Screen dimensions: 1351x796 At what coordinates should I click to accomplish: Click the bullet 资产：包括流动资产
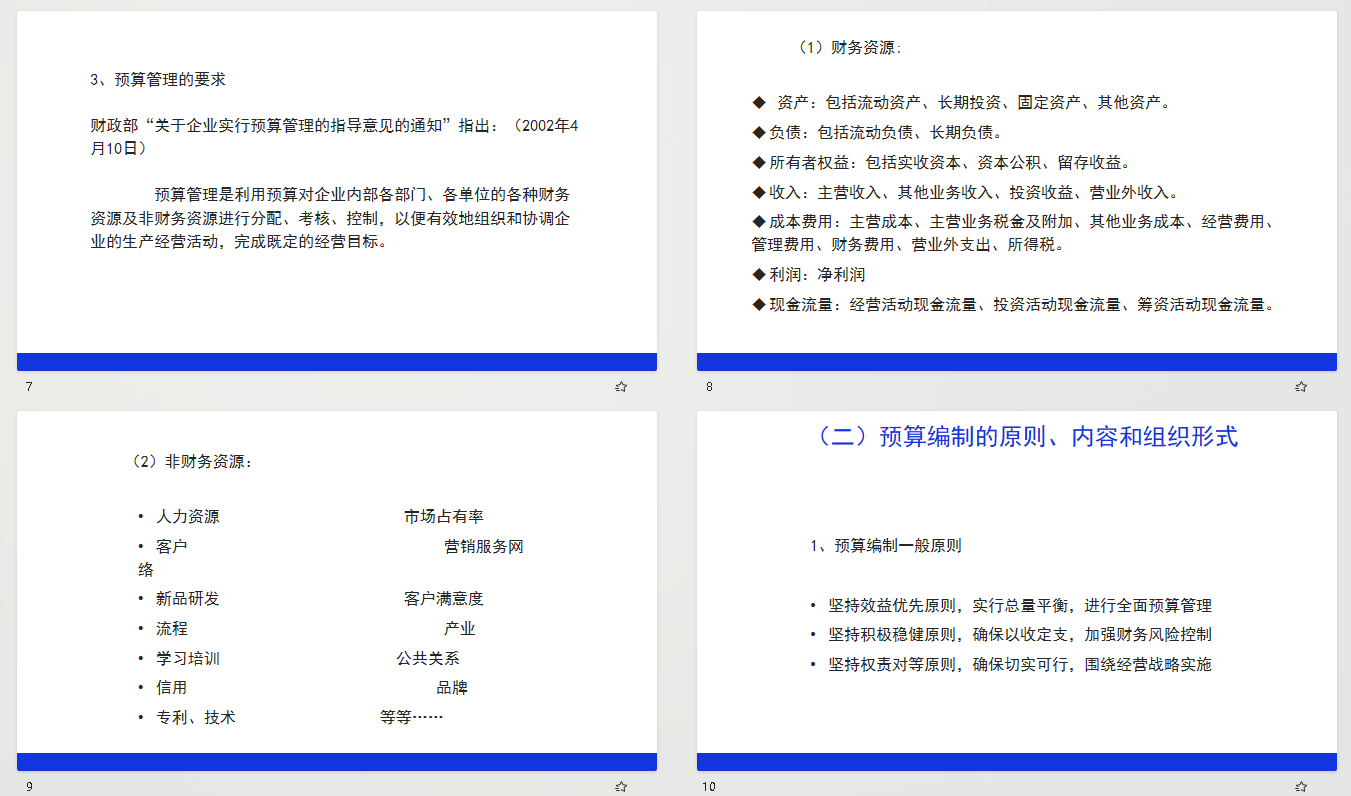click(961, 102)
